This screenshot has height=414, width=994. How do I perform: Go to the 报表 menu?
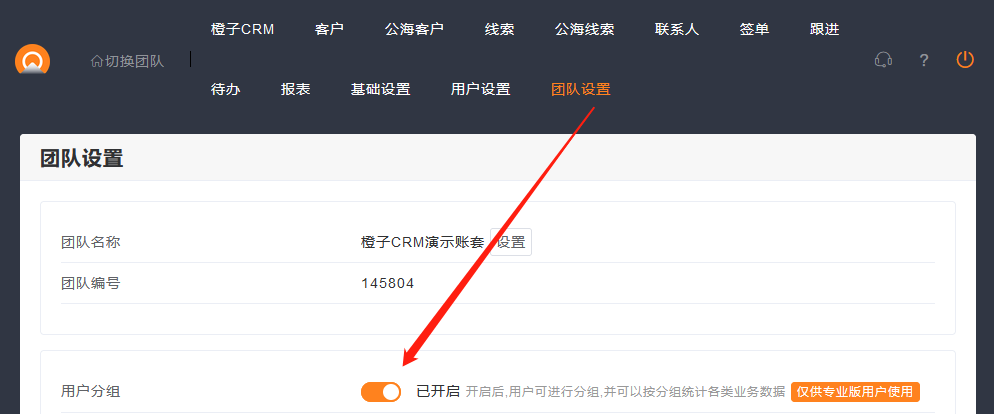[x=295, y=89]
